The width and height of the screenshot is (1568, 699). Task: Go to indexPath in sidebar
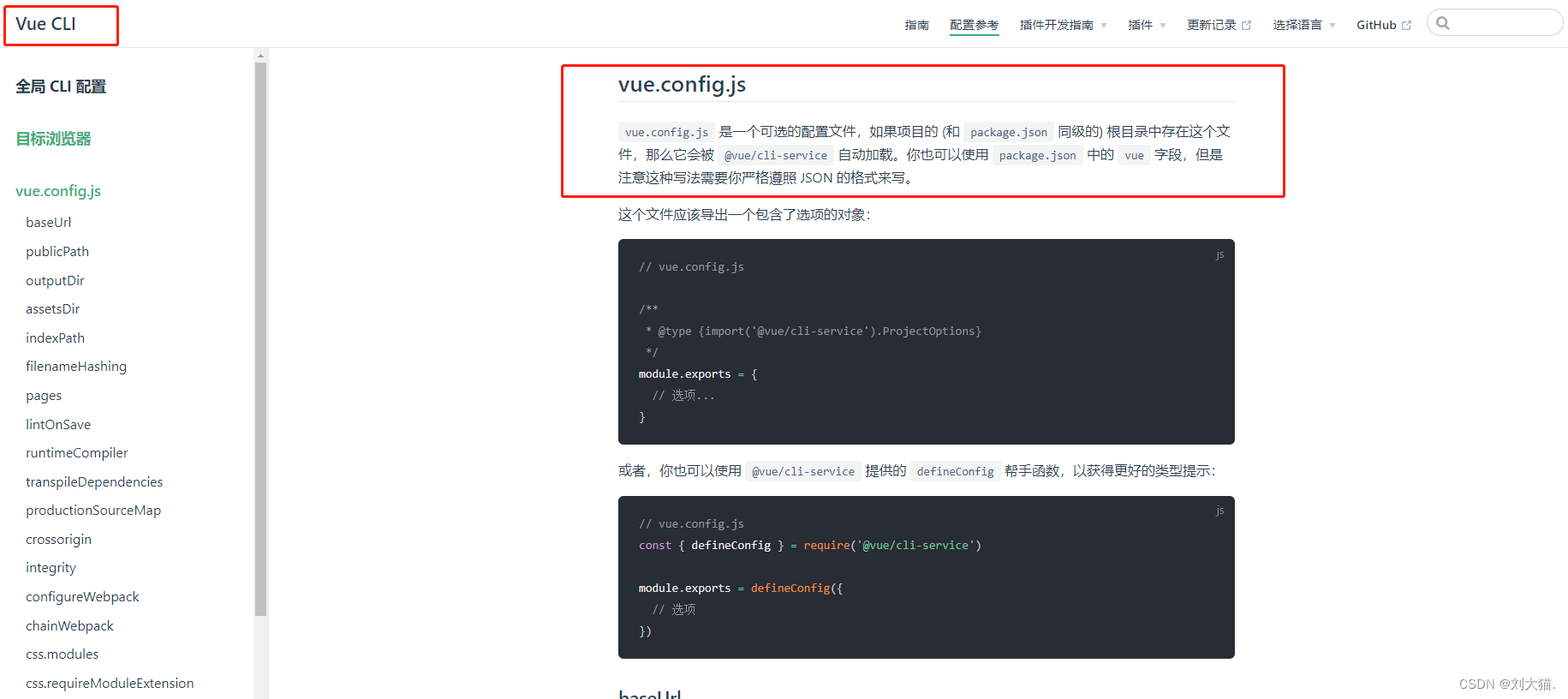coord(55,338)
